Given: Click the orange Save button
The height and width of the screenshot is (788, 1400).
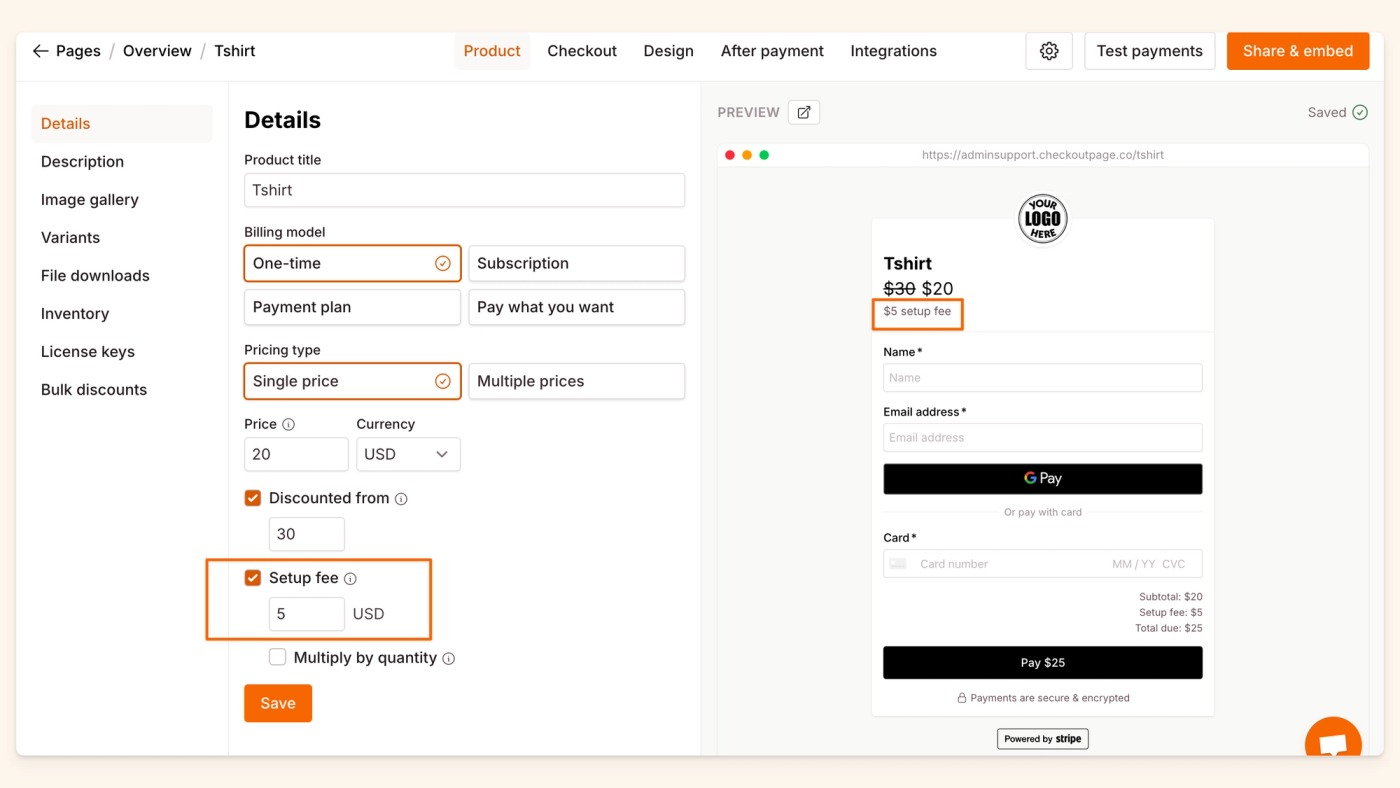Looking at the screenshot, I should [x=278, y=703].
